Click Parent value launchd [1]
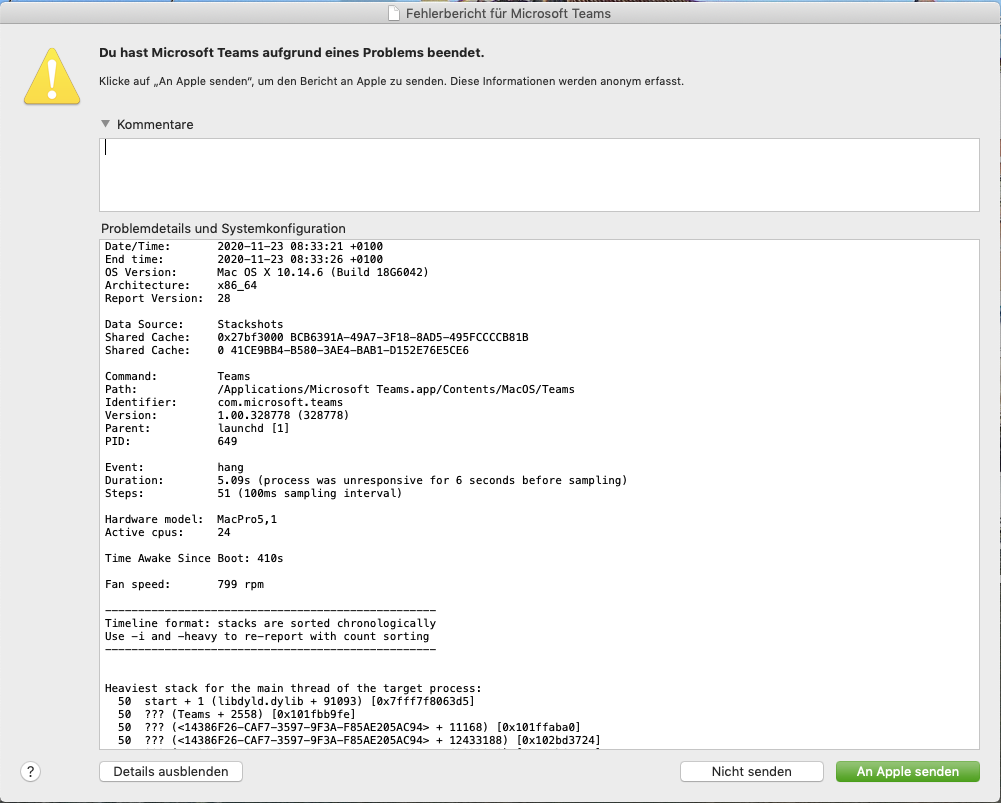 click(253, 428)
